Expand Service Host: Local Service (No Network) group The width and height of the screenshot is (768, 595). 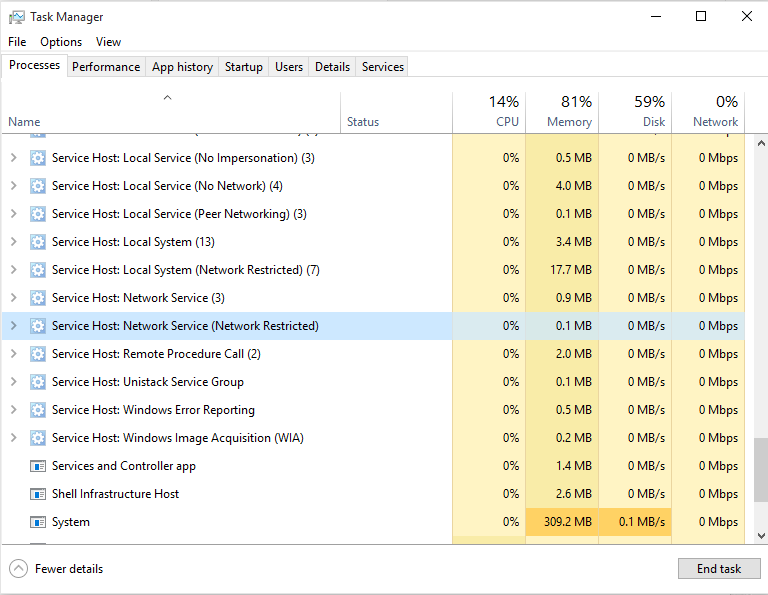coord(14,186)
